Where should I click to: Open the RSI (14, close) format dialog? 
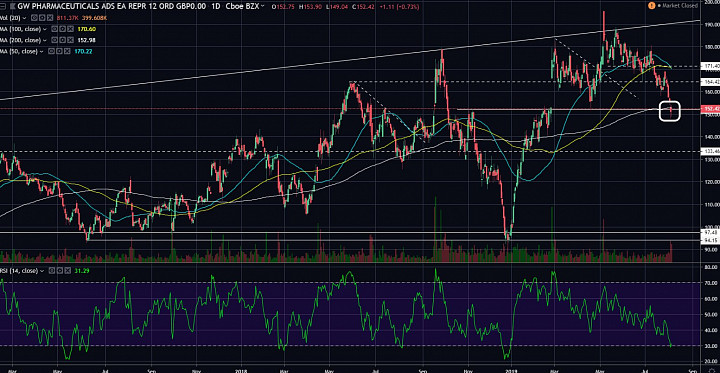click(52, 271)
